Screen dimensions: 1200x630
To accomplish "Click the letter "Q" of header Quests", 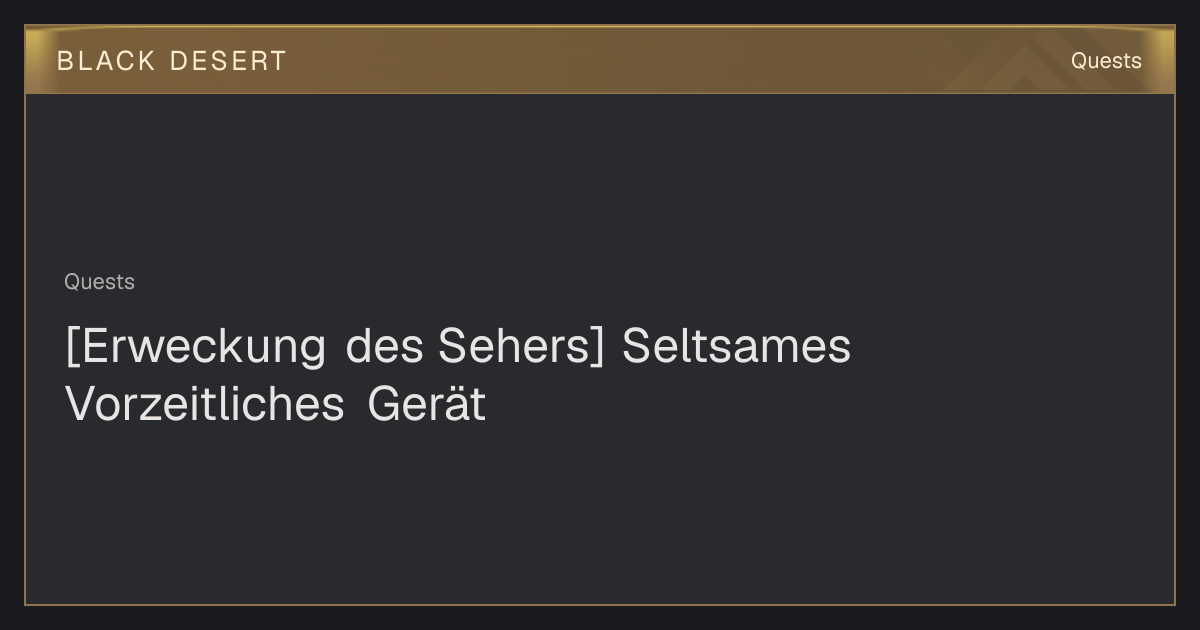I will [1079, 61].
